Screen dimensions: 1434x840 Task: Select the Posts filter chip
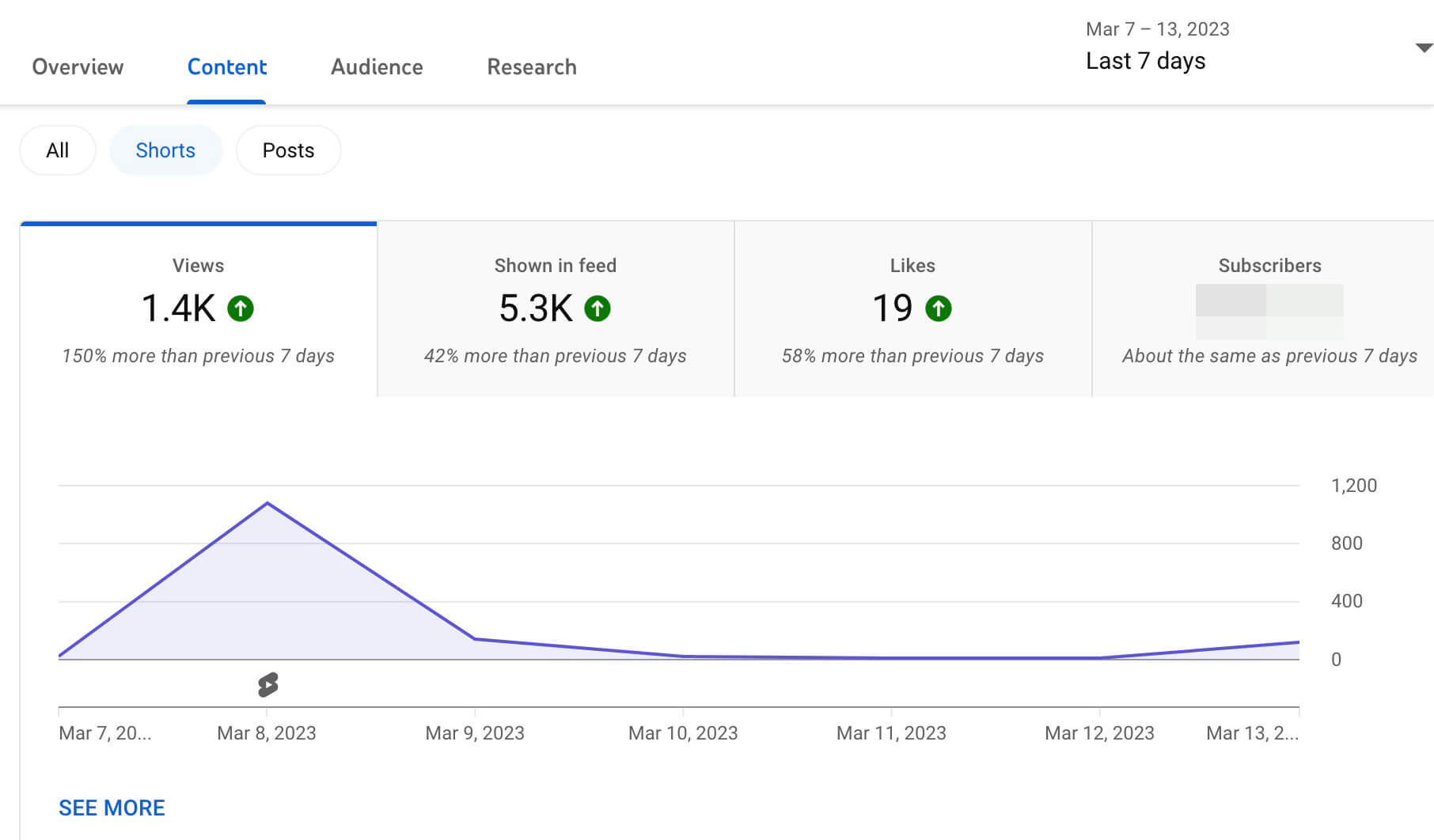click(x=288, y=150)
